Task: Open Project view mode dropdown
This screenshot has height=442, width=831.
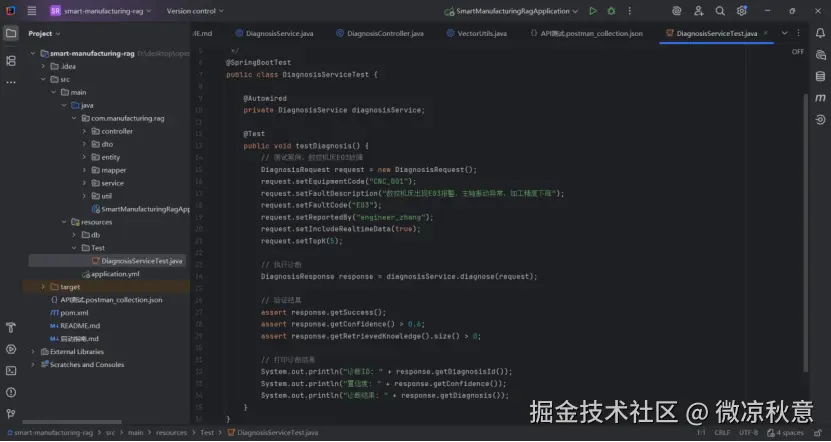Action: (45, 33)
